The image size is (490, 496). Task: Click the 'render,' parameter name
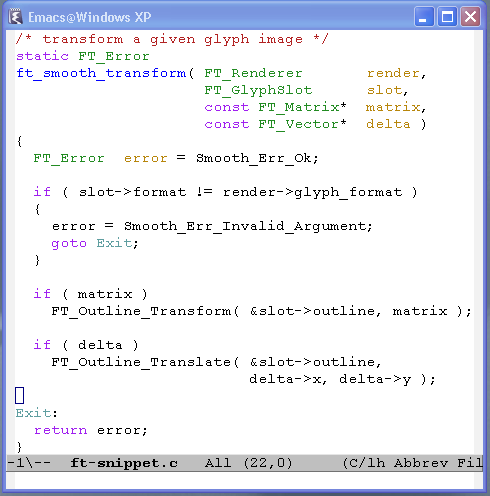point(396,73)
